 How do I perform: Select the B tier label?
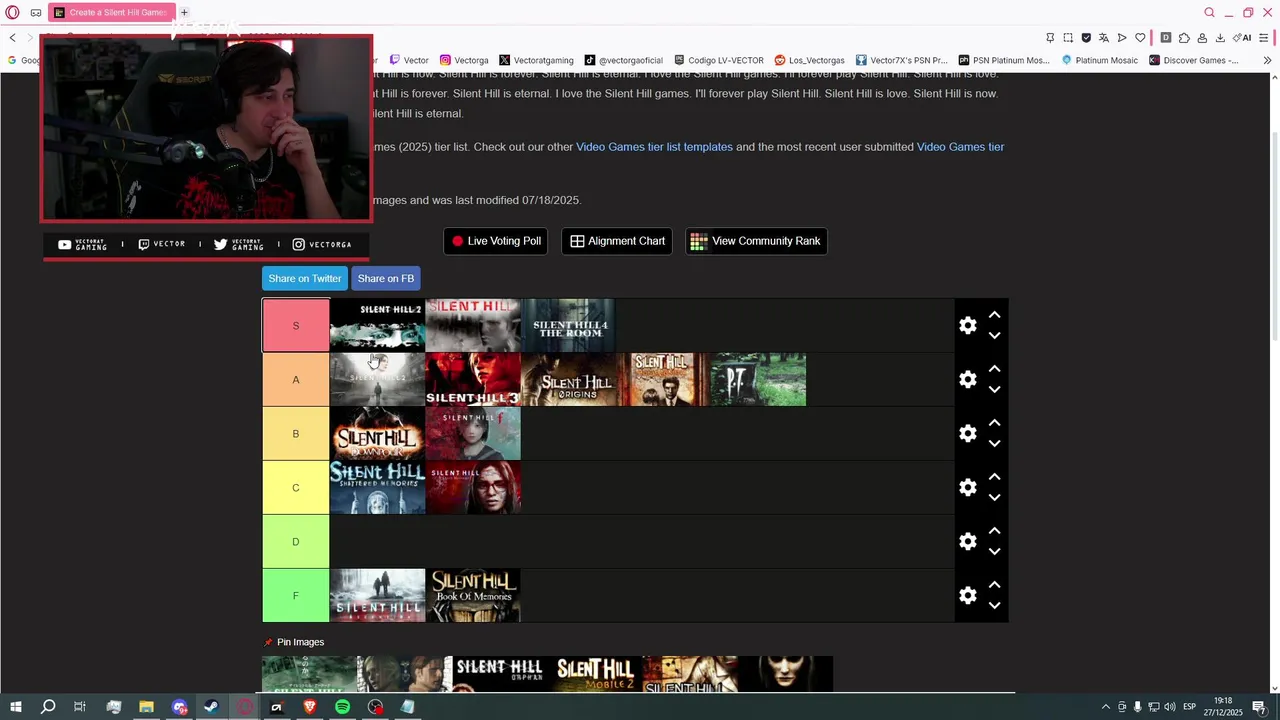tap(296, 434)
